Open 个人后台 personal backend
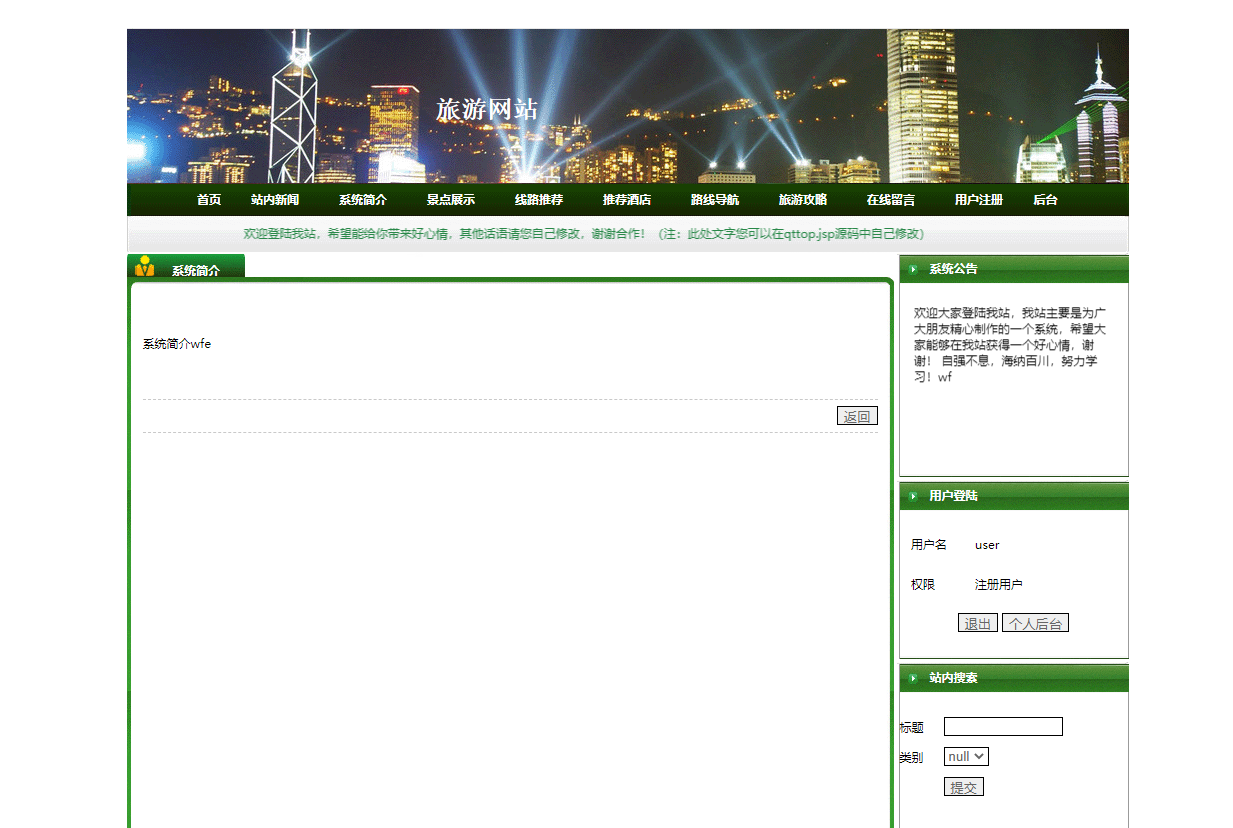Image resolution: width=1233 pixels, height=828 pixels. (1035, 622)
